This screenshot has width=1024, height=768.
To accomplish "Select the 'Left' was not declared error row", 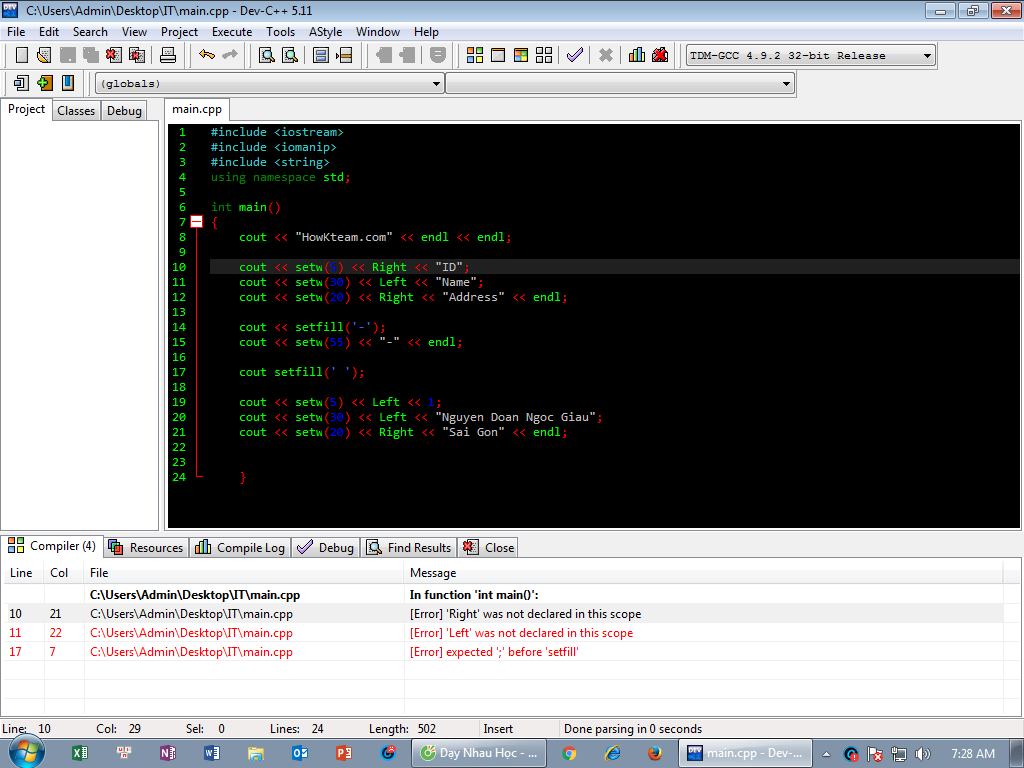I will [520, 633].
